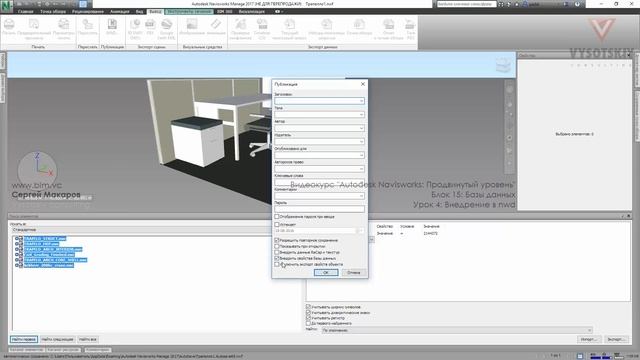The image size is (640, 360).
Task: Click the Найти первое button
Action: tap(24, 339)
